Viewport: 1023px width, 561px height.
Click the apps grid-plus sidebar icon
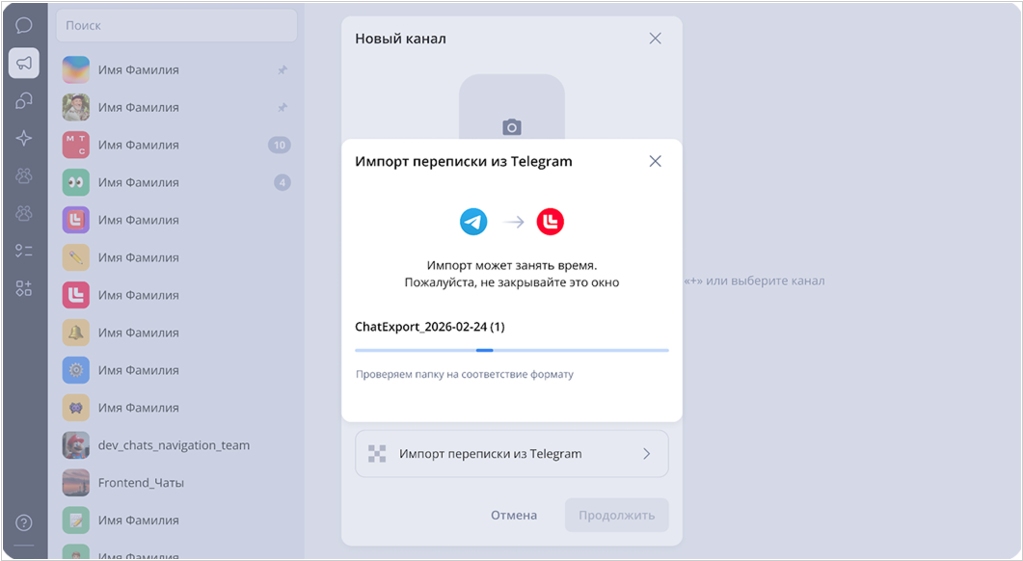point(24,288)
